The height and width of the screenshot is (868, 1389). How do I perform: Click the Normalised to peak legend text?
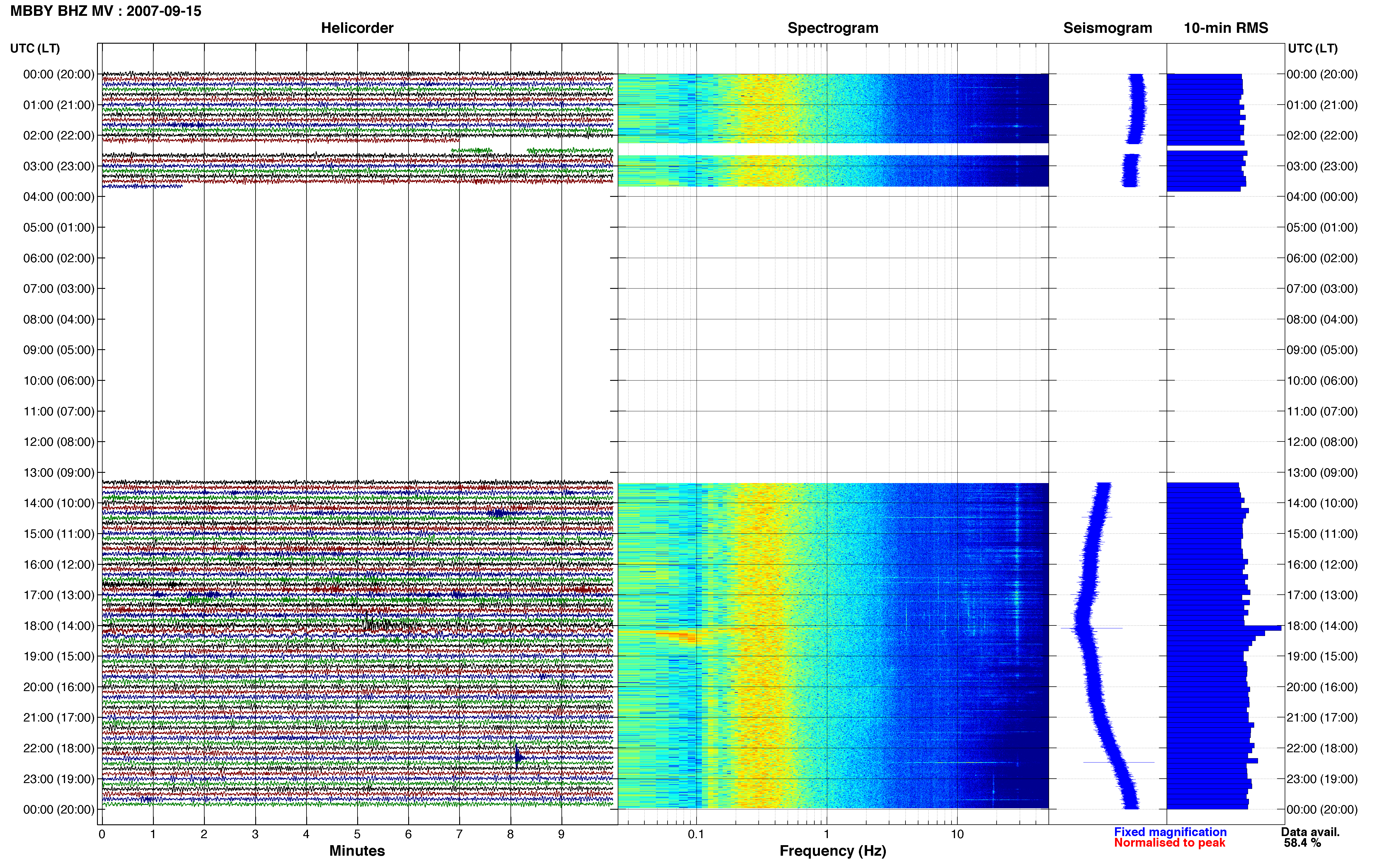click(x=1170, y=843)
